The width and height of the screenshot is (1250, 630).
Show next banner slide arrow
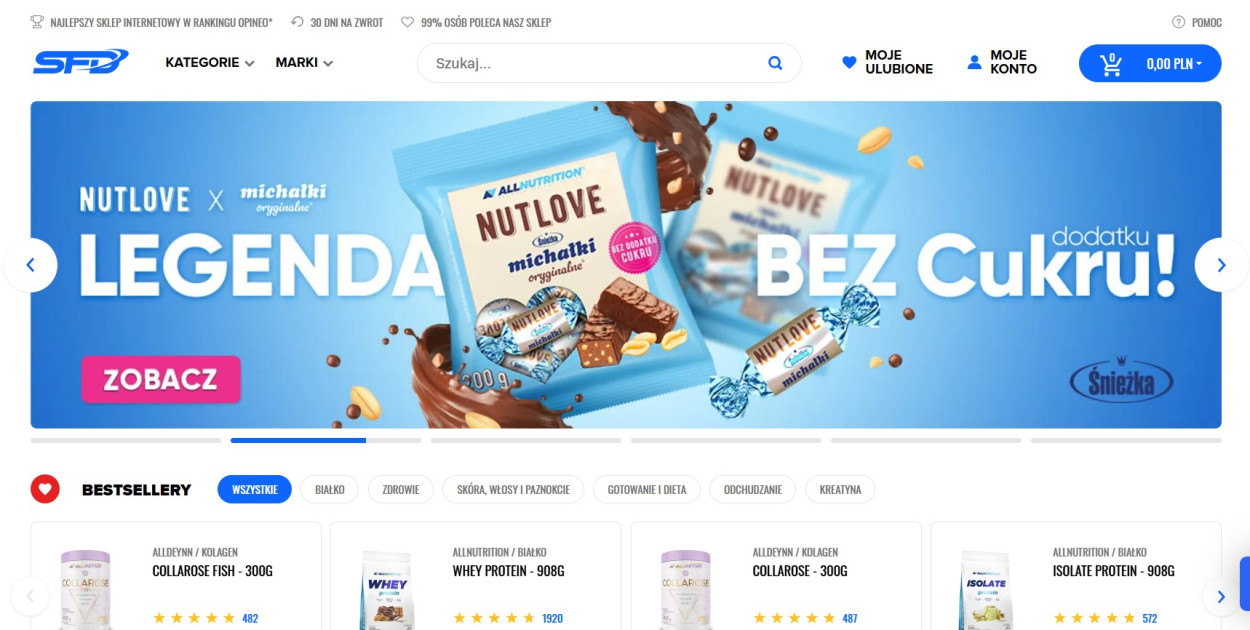1221,265
